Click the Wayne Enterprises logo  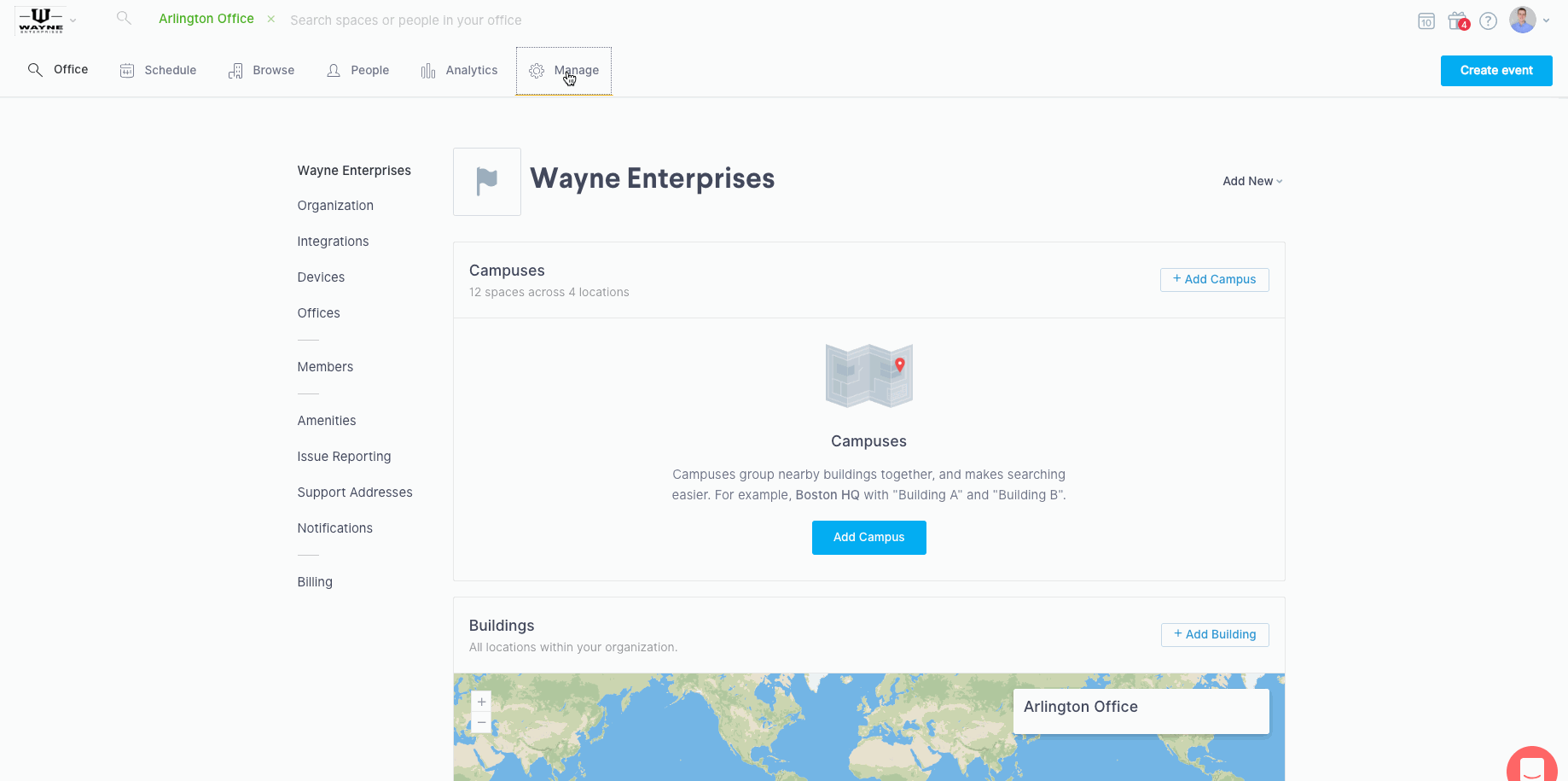pyautogui.click(x=41, y=20)
